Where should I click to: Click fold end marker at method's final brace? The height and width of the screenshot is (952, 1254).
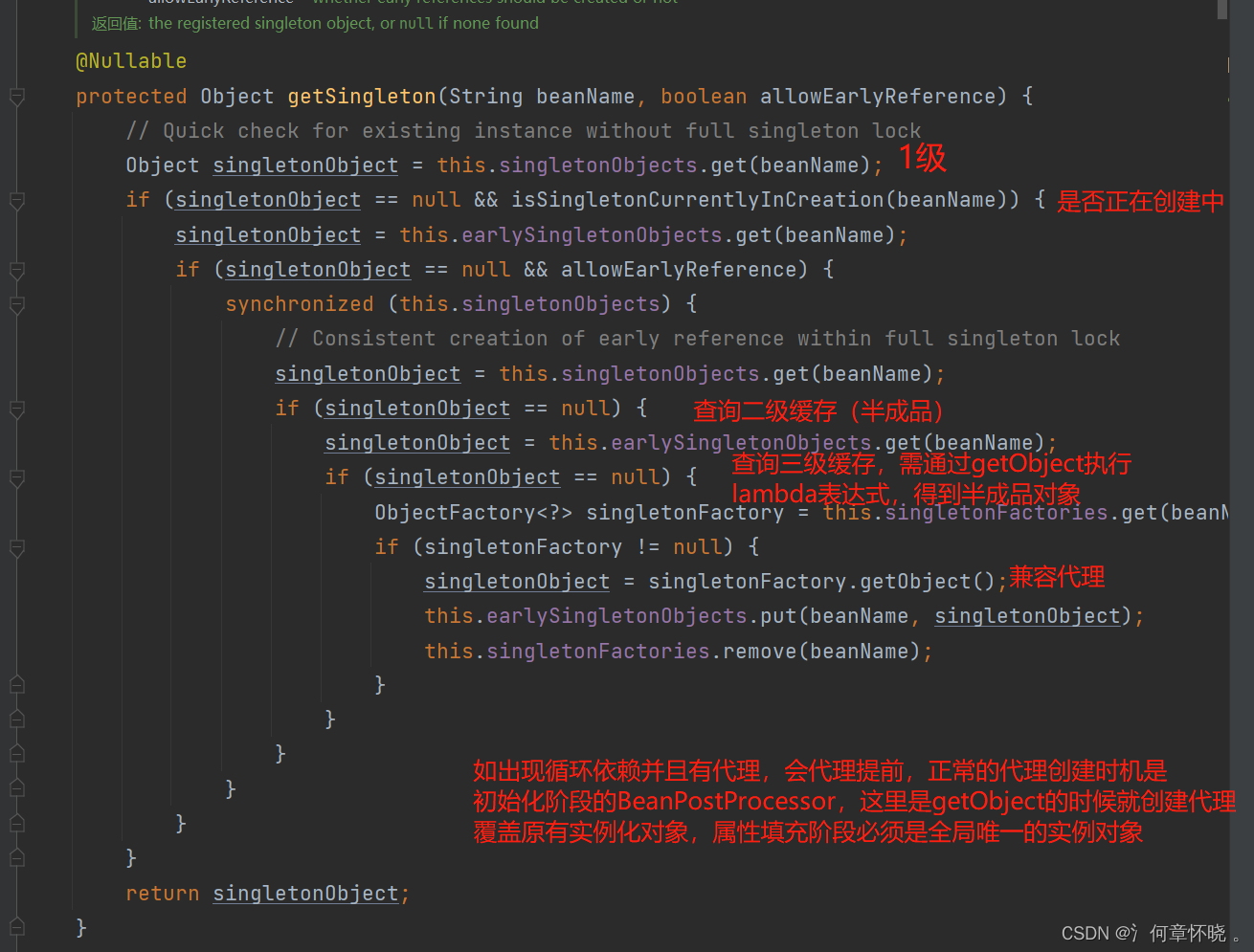16,927
